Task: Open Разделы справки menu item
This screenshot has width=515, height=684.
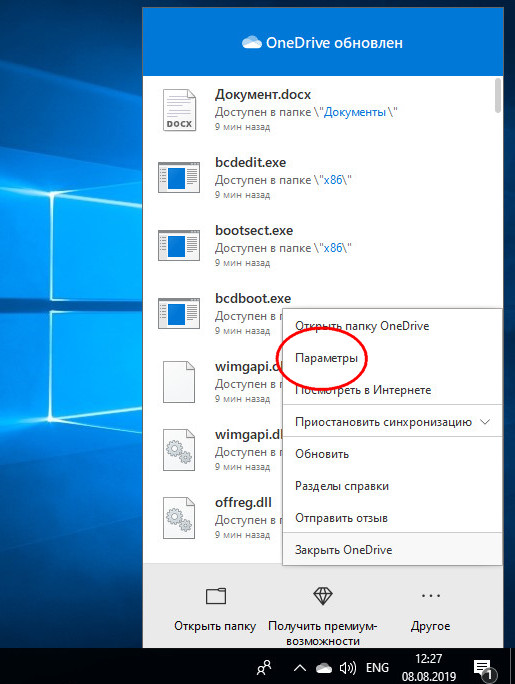Action: (x=392, y=486)
